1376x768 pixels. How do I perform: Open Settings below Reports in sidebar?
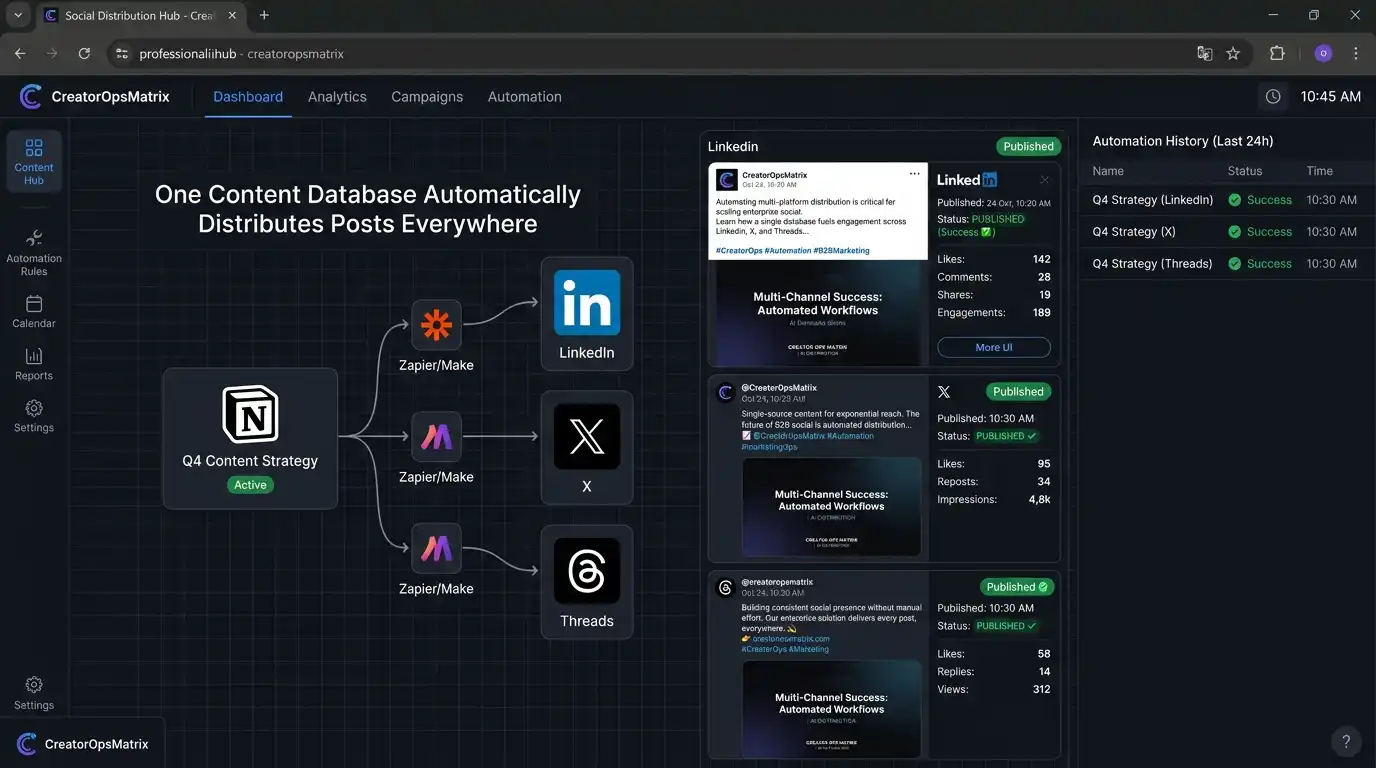tap(34, 415)
